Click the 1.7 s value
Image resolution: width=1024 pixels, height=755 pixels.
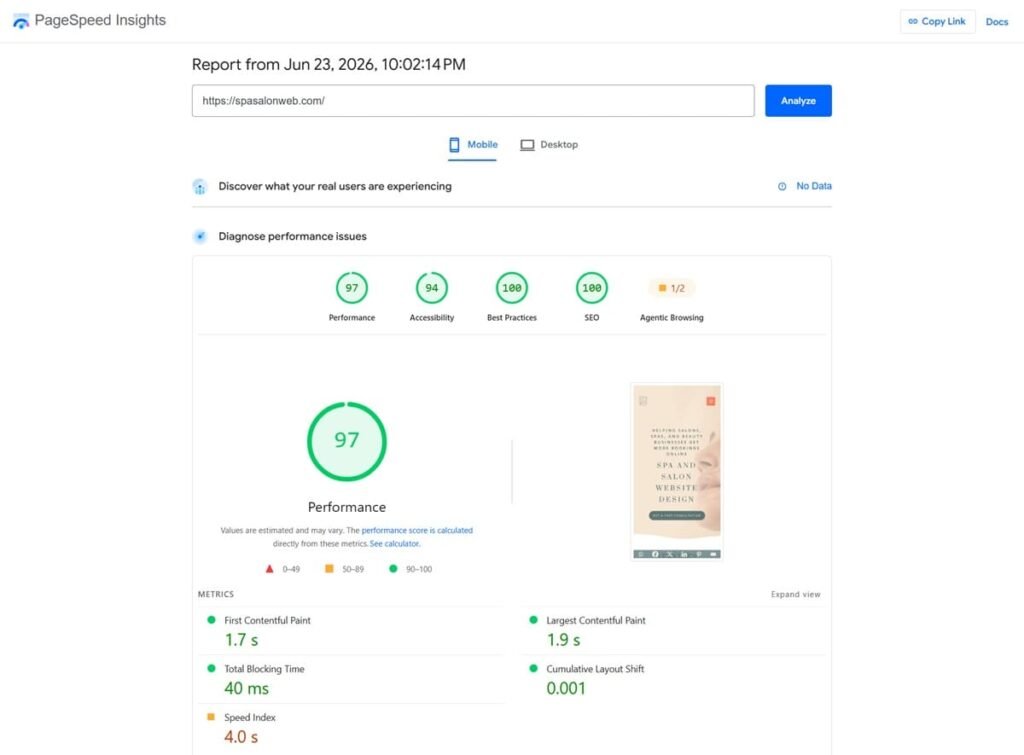(241, 640)
